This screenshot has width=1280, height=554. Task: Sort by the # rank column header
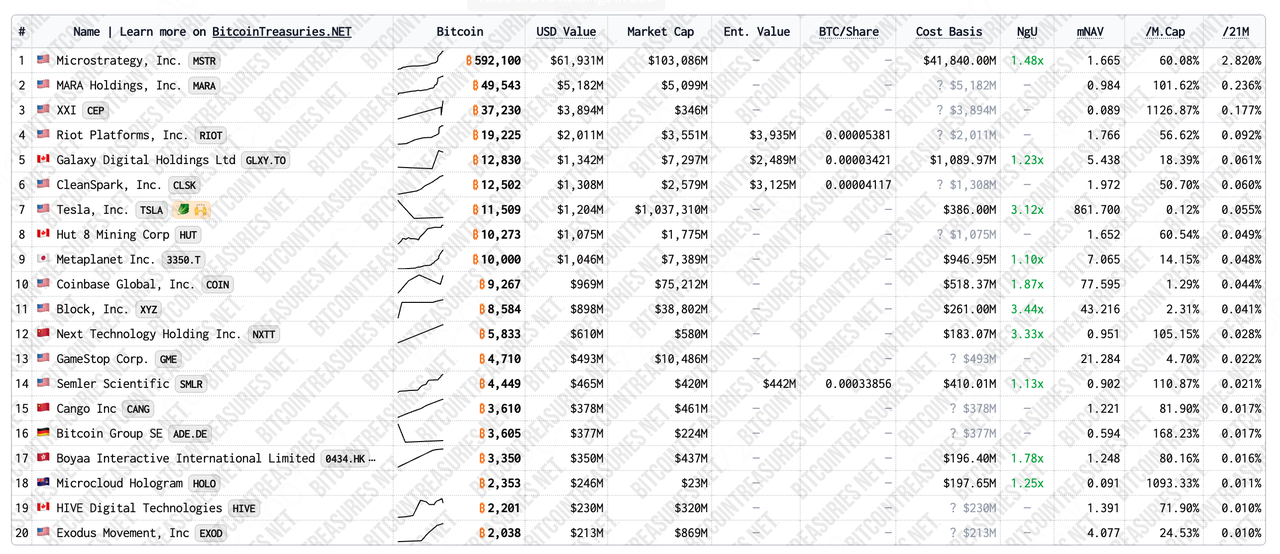tap(22, 32)
